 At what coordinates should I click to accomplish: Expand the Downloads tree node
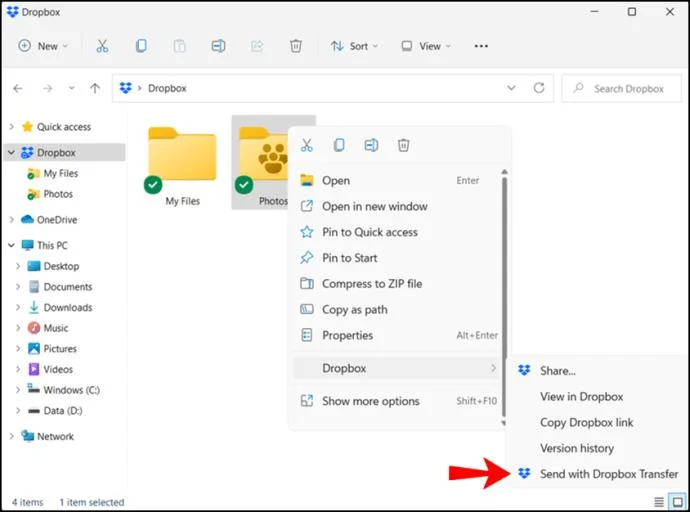click(x=18, y=307)
